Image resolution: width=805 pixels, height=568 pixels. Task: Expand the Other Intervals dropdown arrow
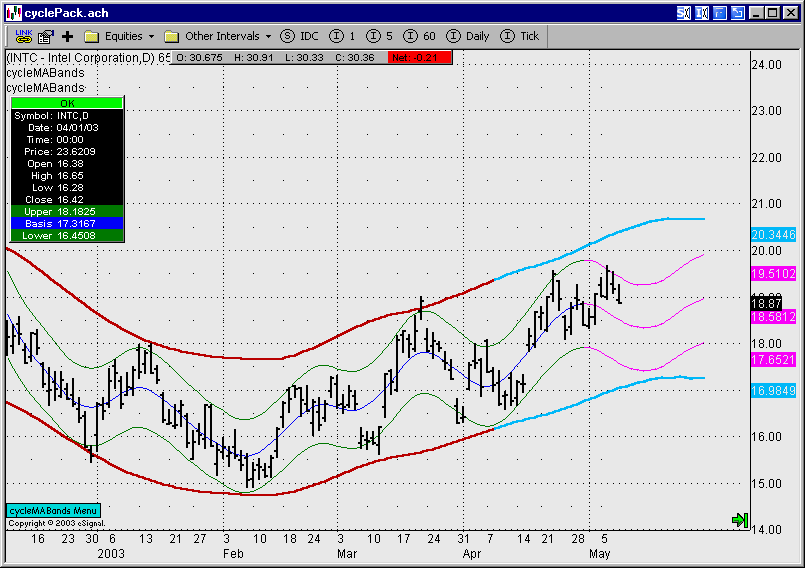(269, 36)
